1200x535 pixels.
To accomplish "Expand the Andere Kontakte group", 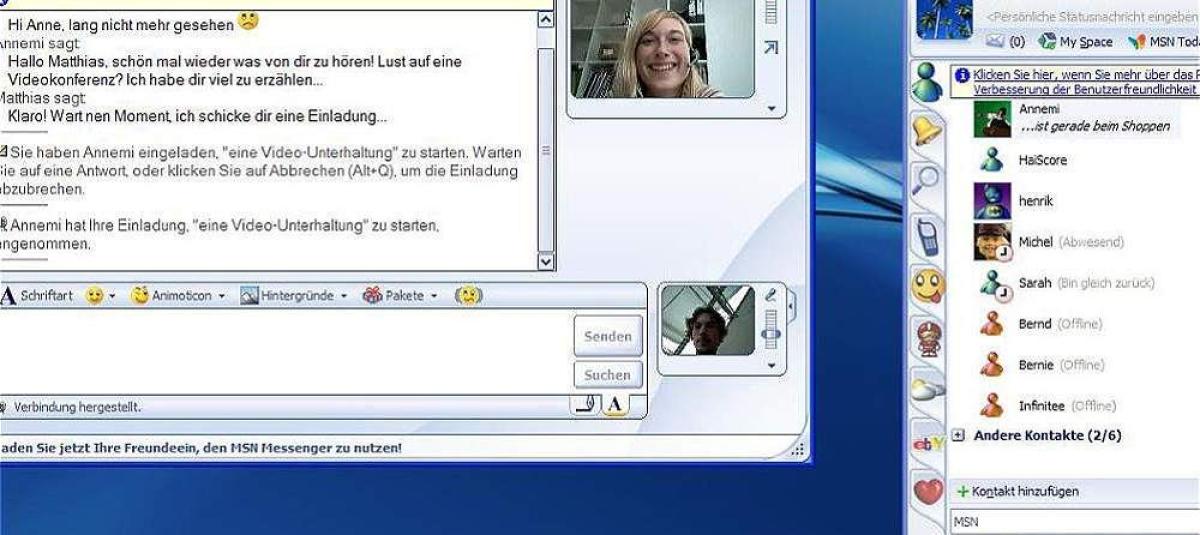I will tap(958, 436).
